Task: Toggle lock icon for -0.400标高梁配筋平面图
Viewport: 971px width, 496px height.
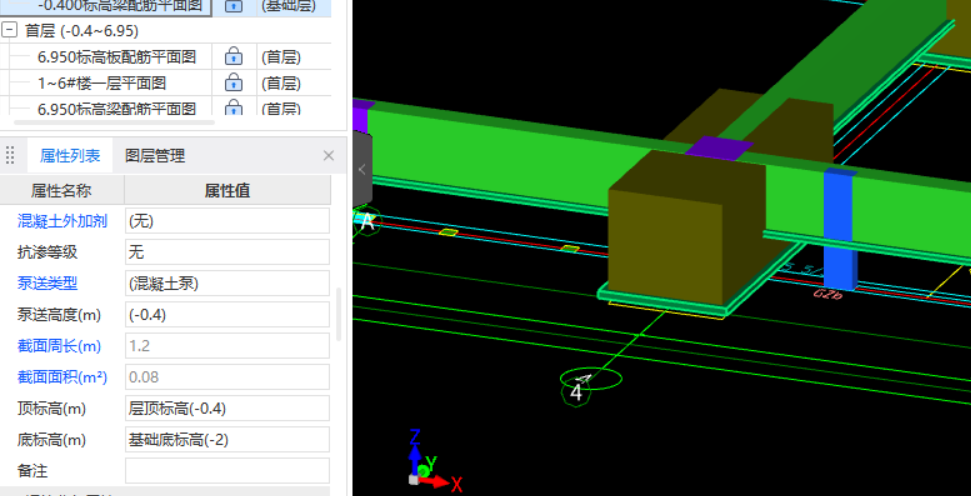Action: click(x=233, y=6)
